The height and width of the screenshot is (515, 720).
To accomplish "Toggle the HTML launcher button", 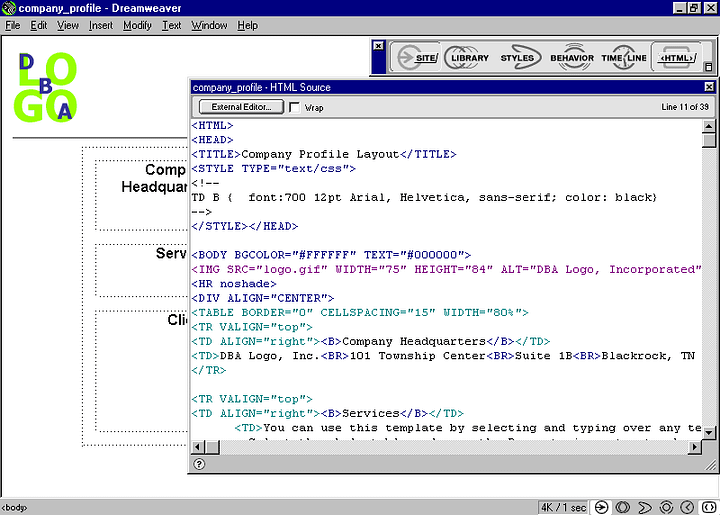I will coord(676,57).
